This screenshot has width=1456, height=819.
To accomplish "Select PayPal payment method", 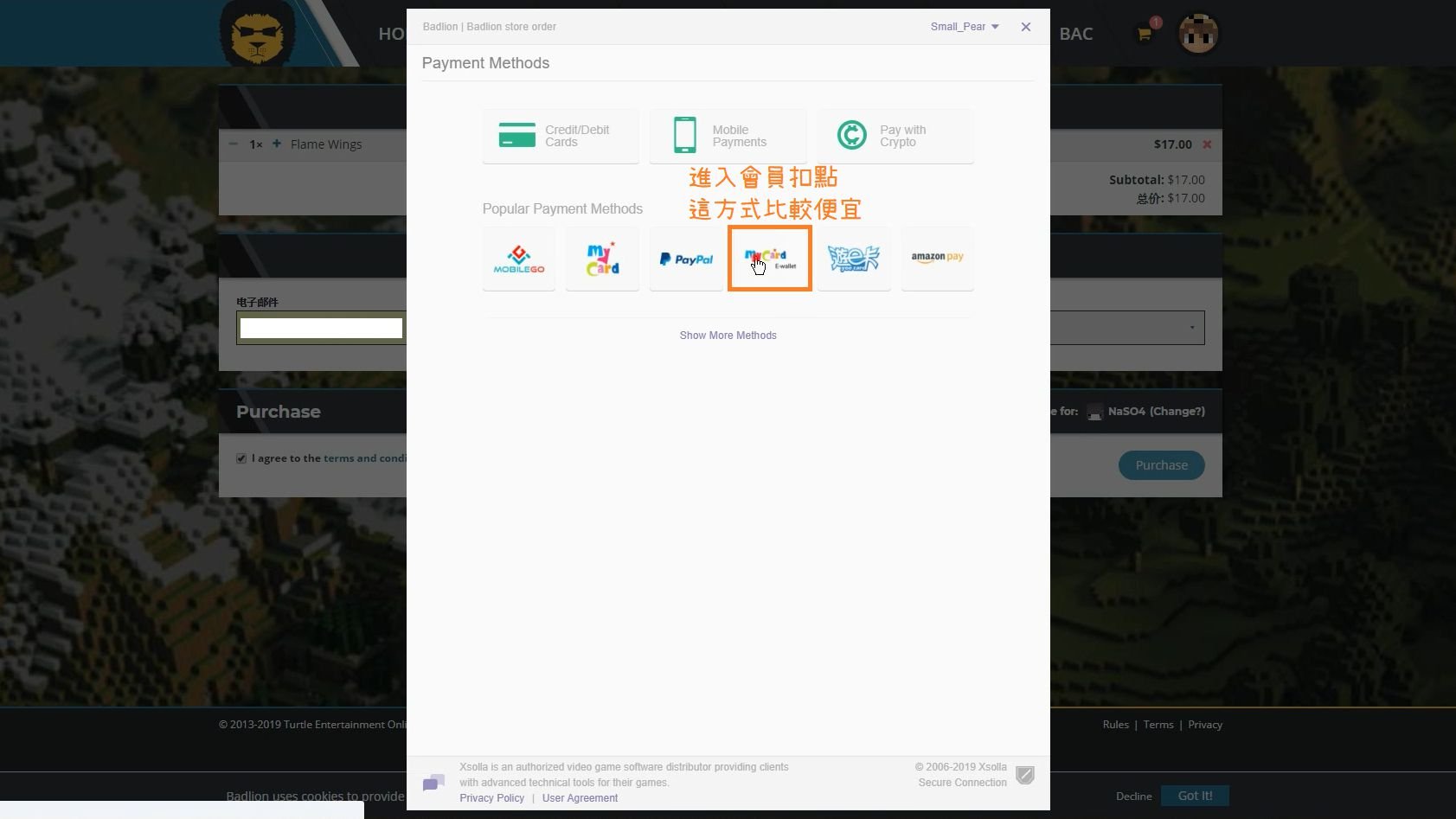I will pos(686,259).
